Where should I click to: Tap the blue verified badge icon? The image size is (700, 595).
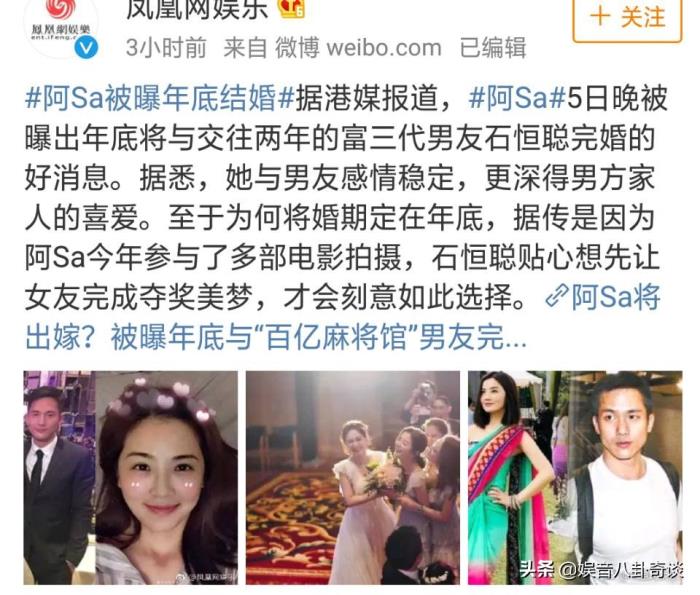pyautogui.click(x=86, y=48)
